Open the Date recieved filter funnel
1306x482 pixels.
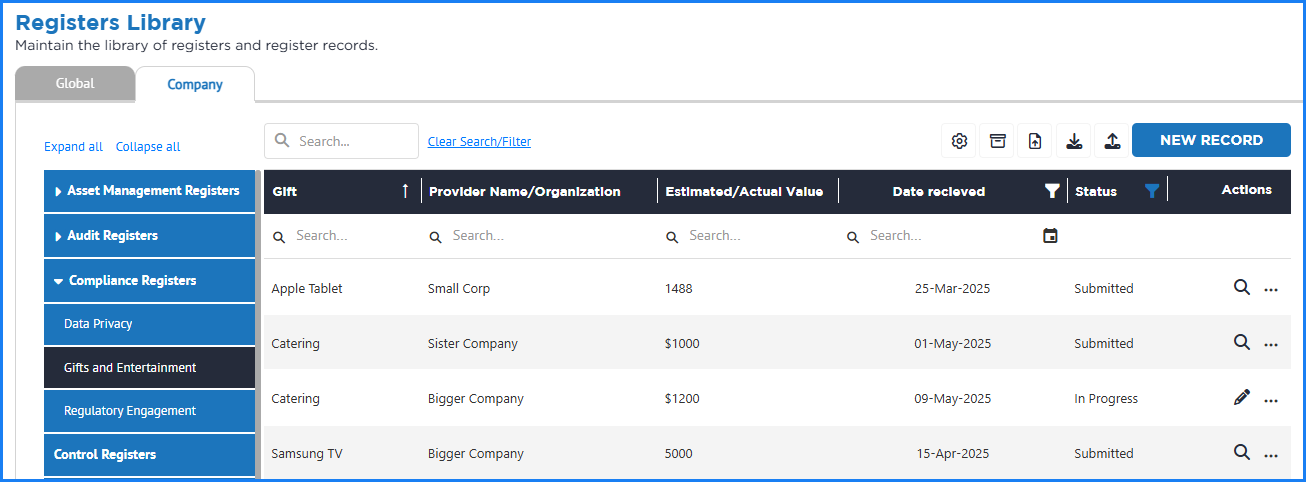point(1052,191)
